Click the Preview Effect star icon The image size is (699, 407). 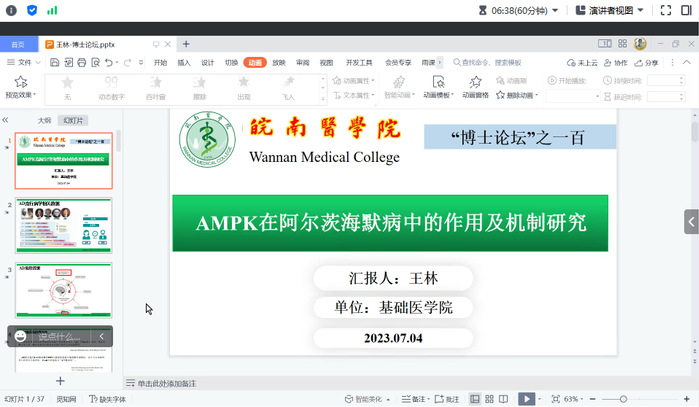click(19, 82)
